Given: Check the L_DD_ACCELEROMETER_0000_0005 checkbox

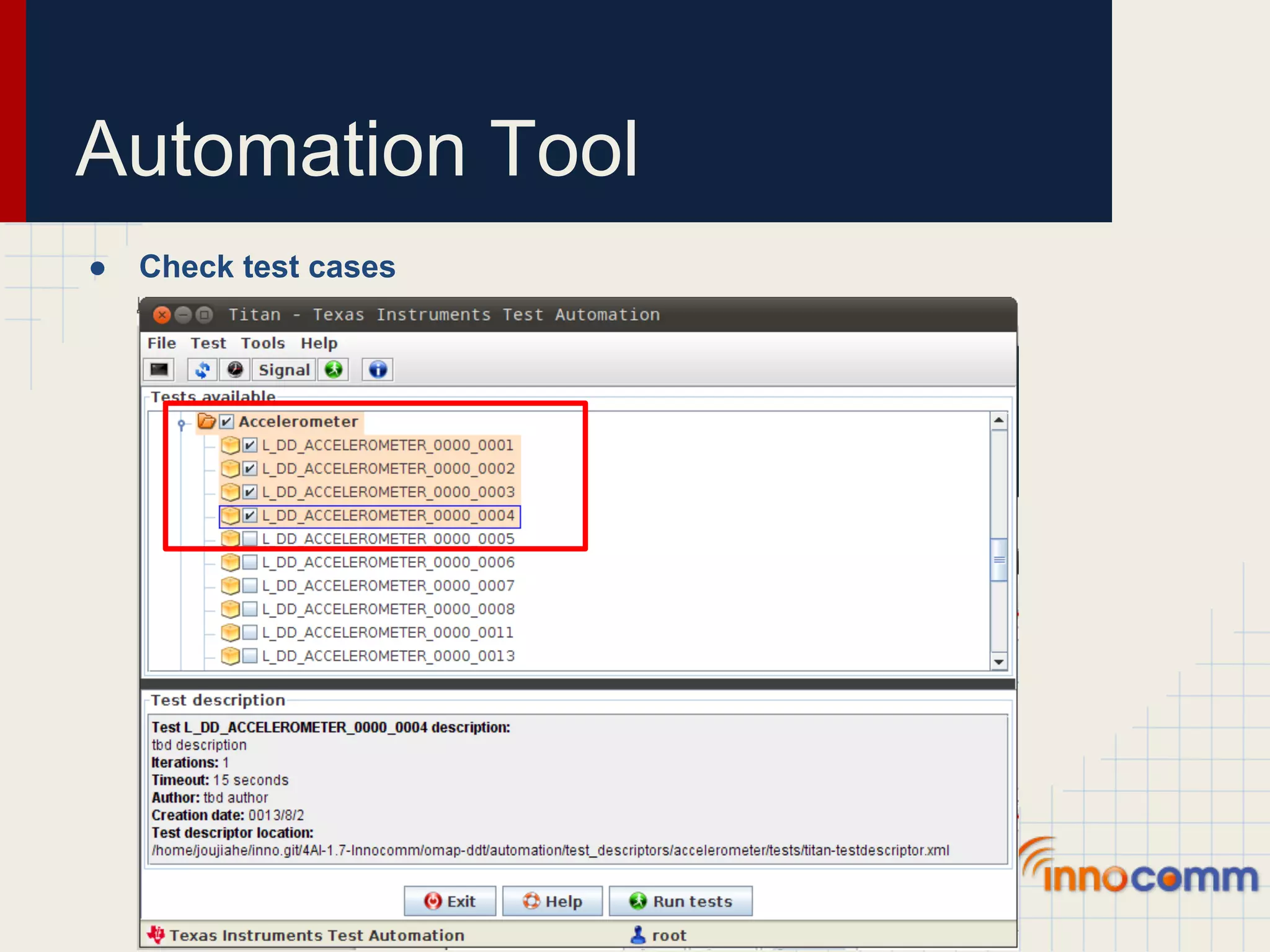Looking at the screenshot, I should pyautogui.click(x=249, y=539).
